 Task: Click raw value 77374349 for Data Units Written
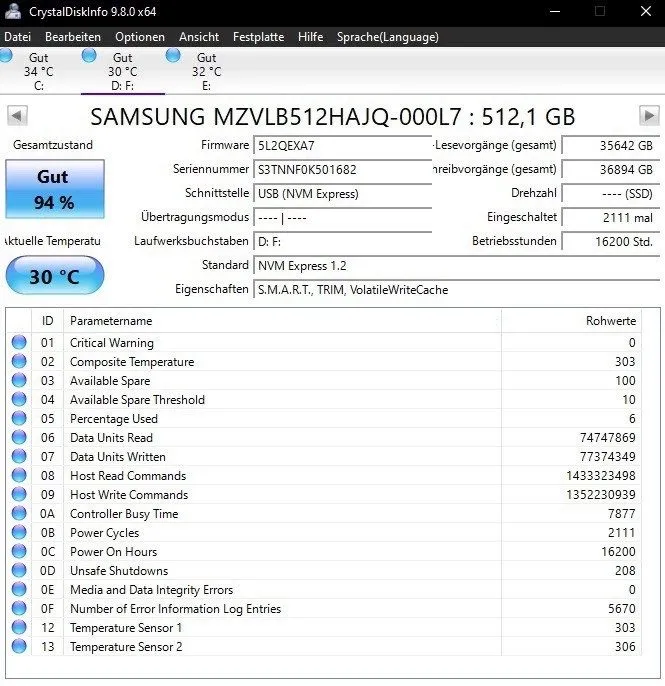(608, 457)
